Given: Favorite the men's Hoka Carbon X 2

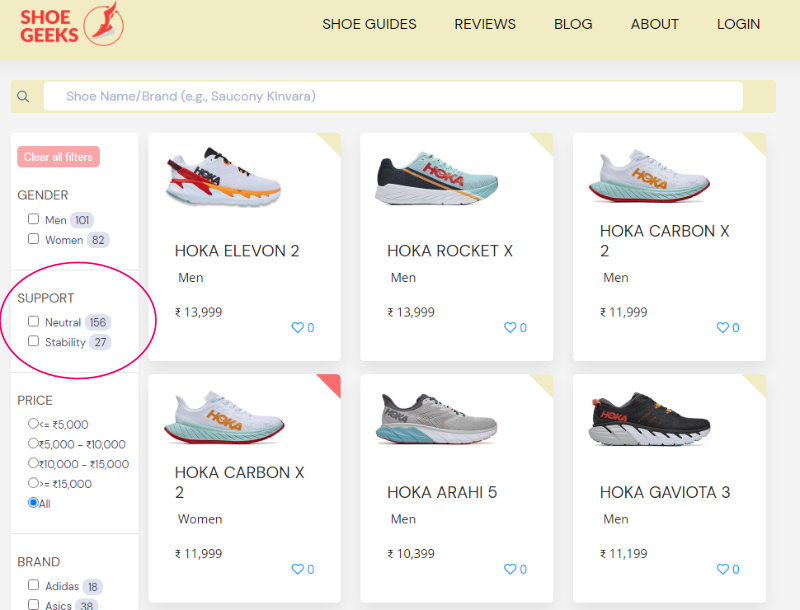Looking at the screenshot, I should coord(722,328).
